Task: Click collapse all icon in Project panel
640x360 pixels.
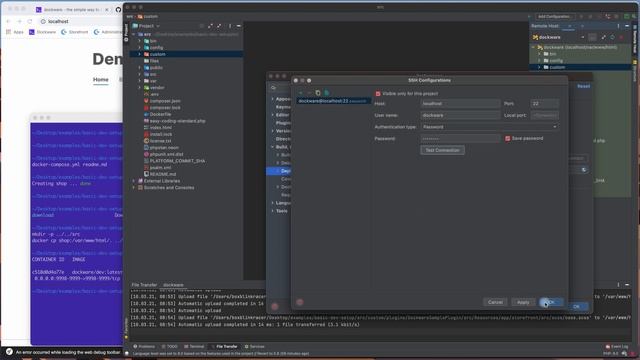Action: point(219,26)
